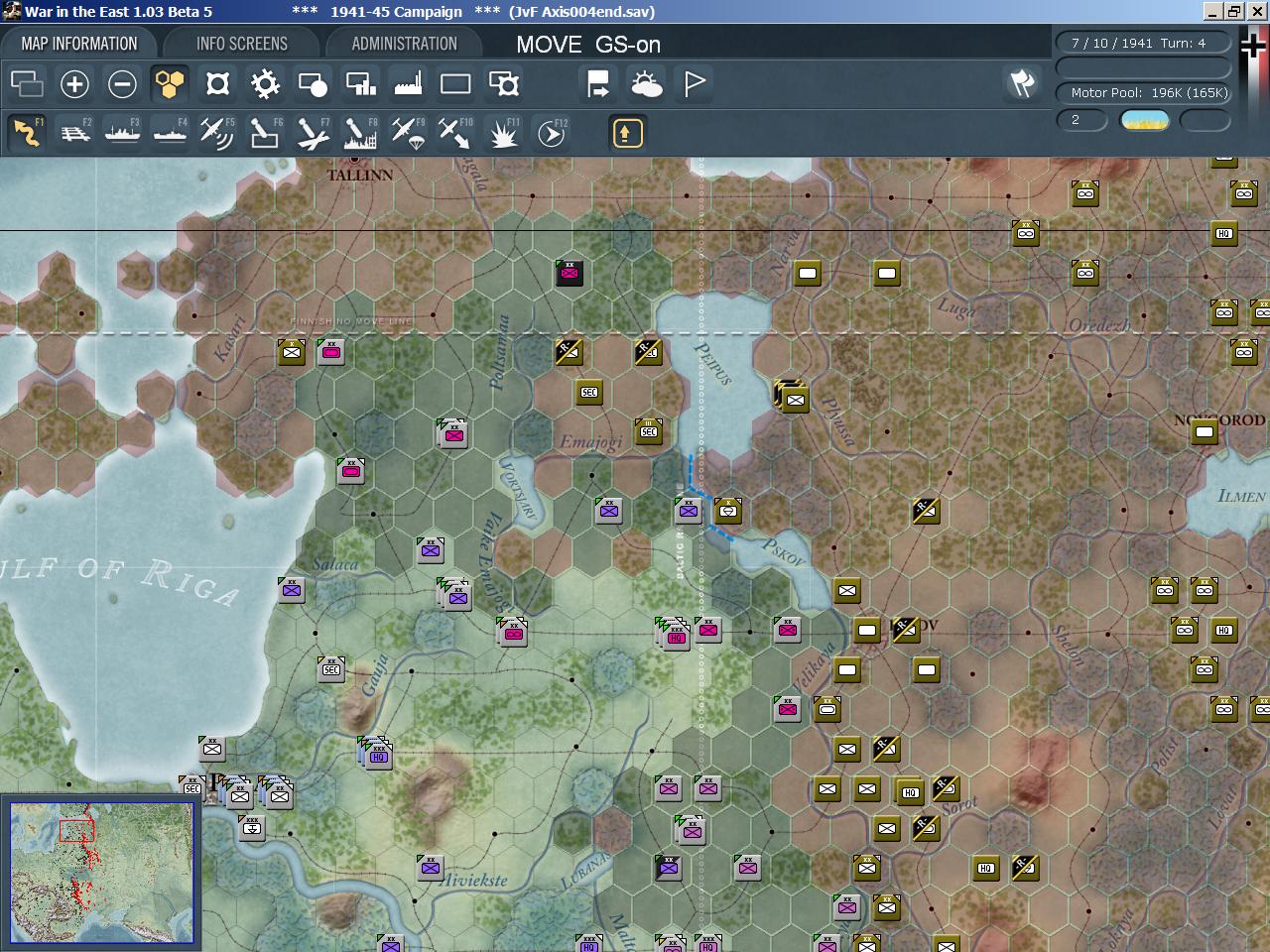Click the Tallinn city label

coord(360,175)
